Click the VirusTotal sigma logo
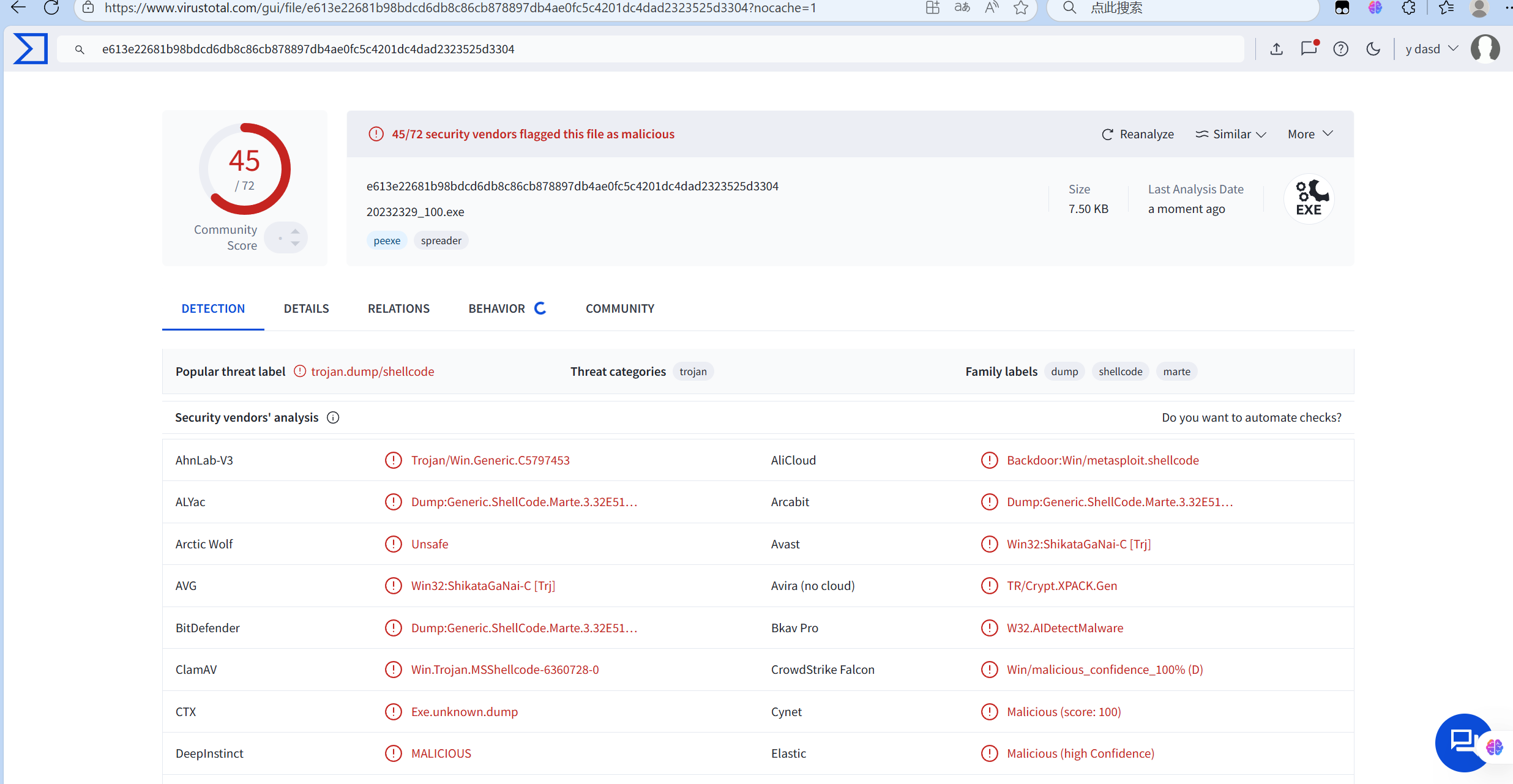 pos(30,49)
